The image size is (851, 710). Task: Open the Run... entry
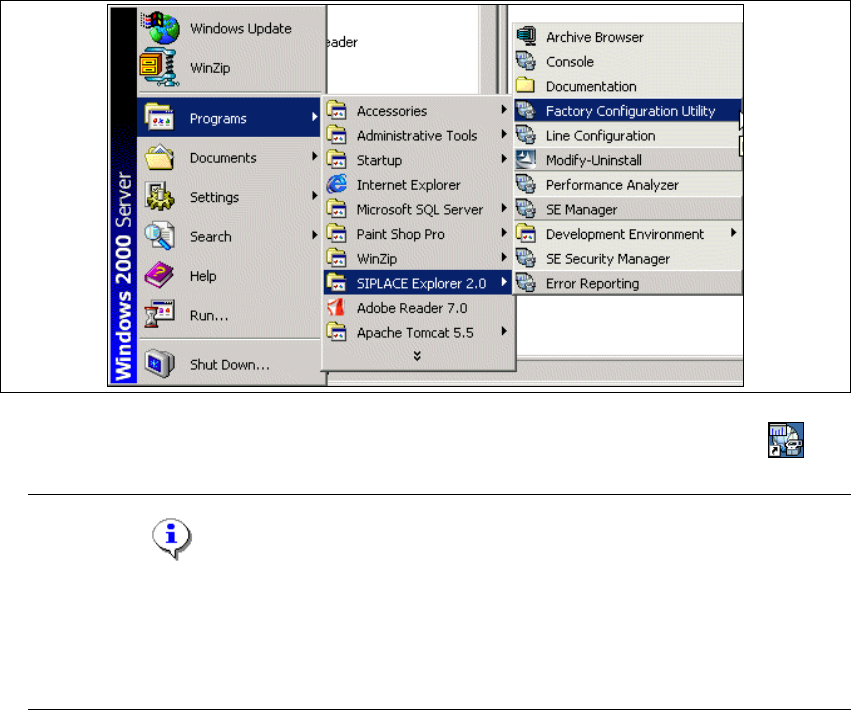[x=230, y=315]
